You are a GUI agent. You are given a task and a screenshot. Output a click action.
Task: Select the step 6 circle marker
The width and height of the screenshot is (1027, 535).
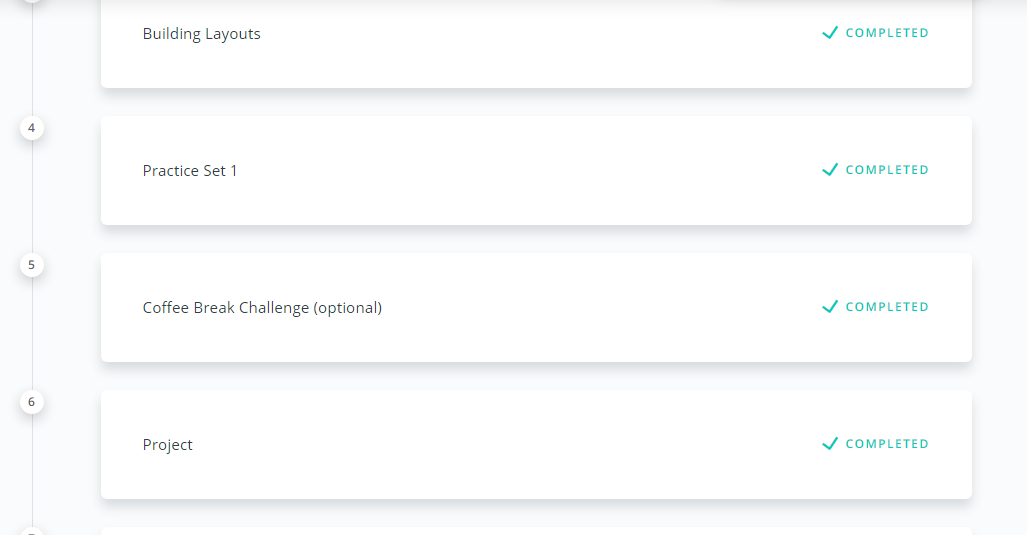click(32, 402)
